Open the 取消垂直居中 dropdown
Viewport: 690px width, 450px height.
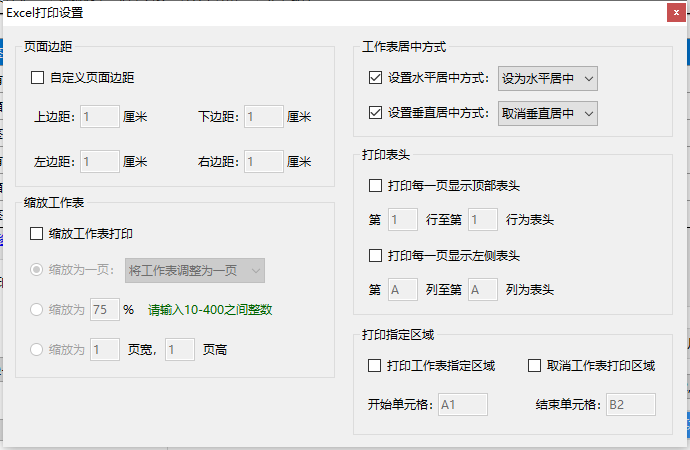pyautogui.click(x=547, y=113)
